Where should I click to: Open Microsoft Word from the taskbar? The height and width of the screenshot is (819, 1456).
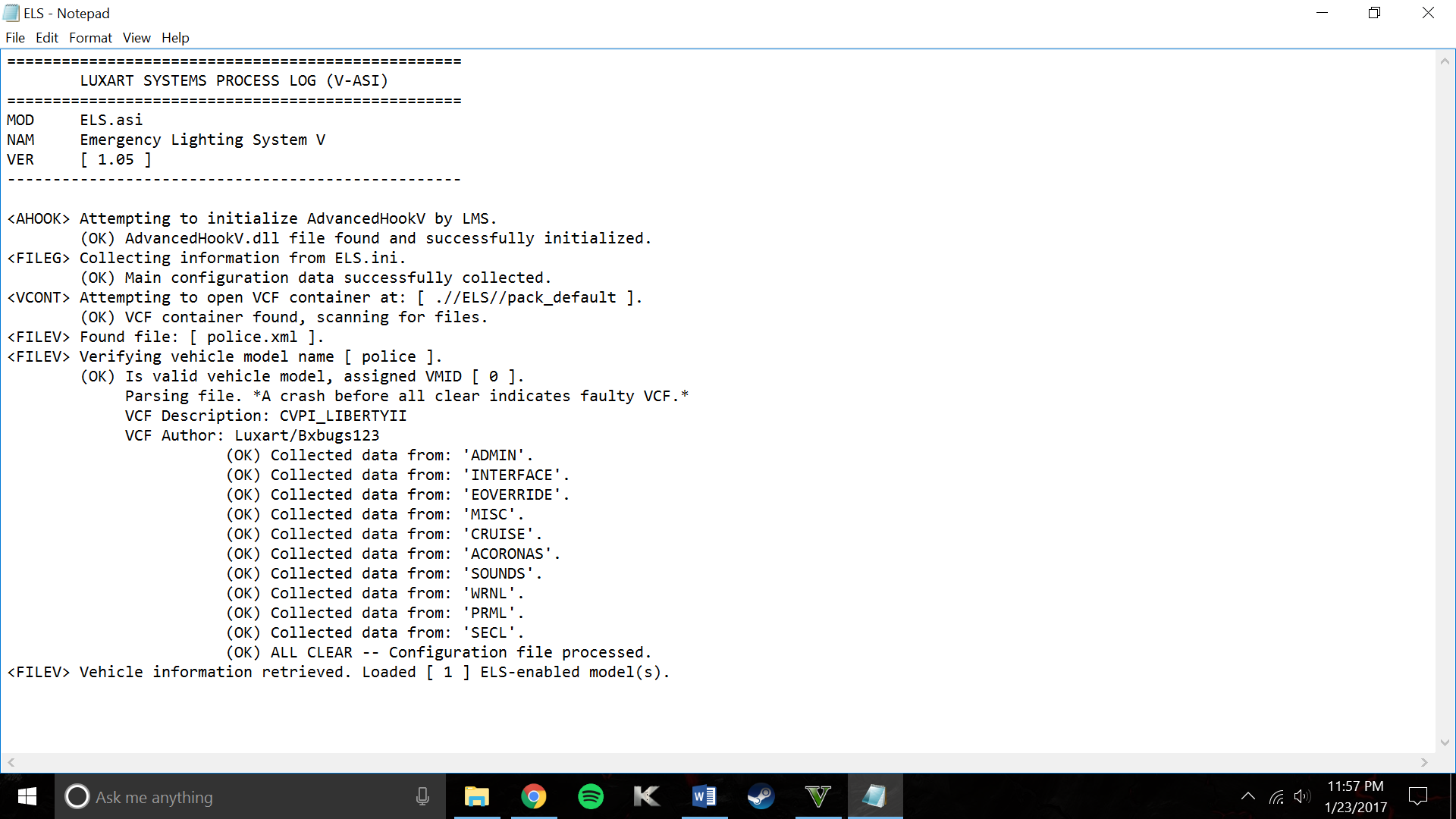click(x=704, y=796)
